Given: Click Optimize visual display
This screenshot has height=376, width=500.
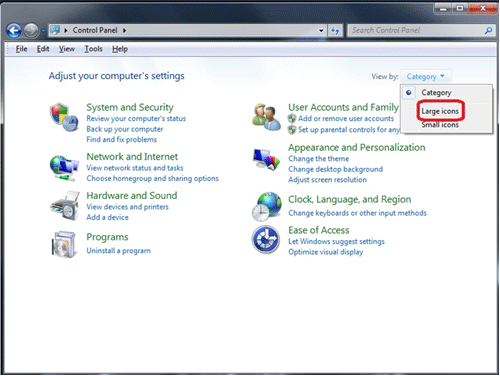Looking at the screenshot, I should coord(326,252).
